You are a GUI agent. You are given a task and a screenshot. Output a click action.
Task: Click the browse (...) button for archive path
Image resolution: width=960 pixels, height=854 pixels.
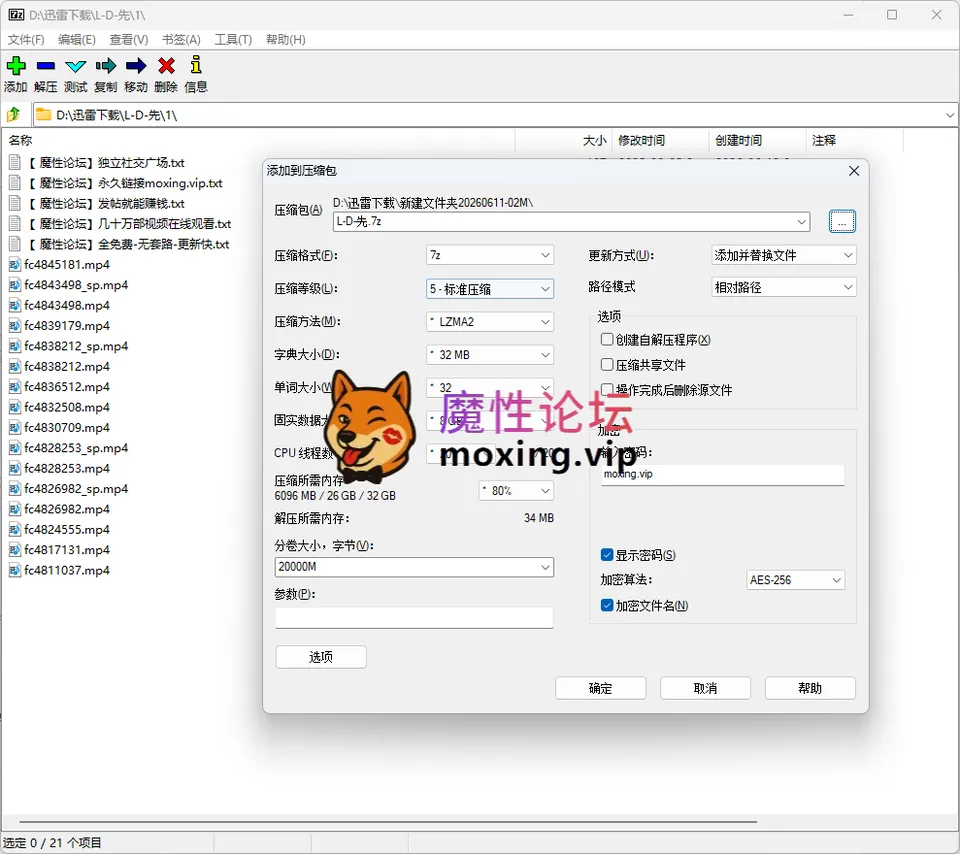842,222
